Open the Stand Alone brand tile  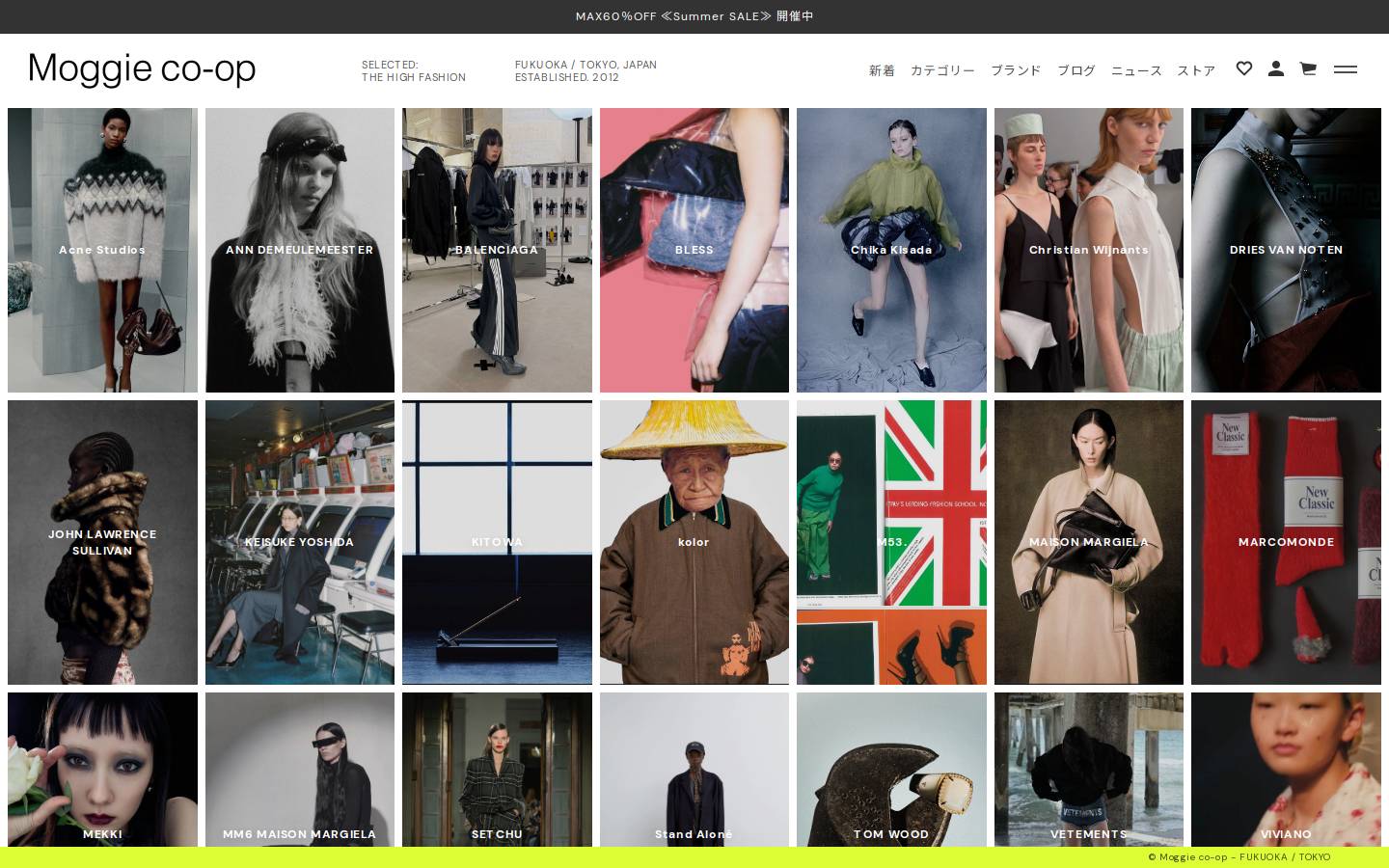(x=694, y=770)
